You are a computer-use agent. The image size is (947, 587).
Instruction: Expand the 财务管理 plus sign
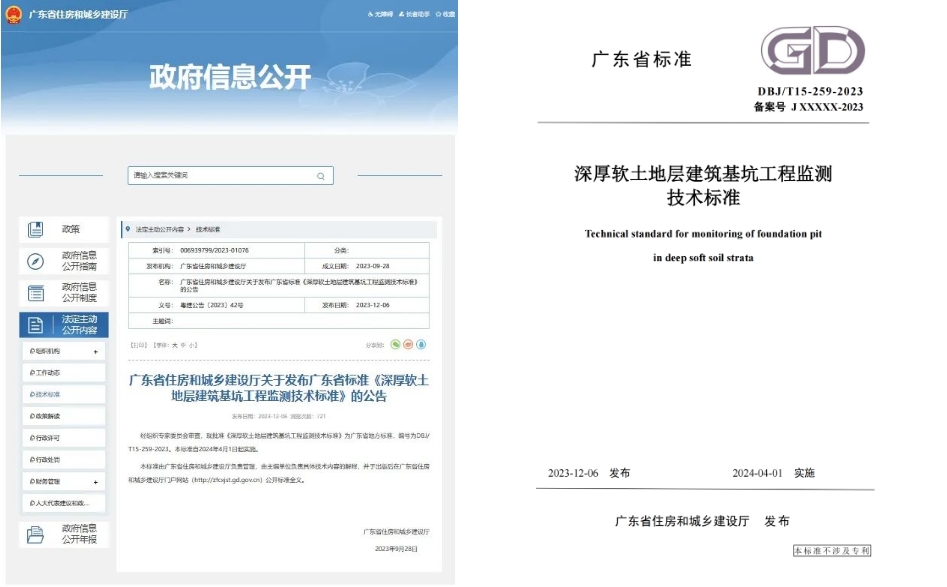pyautogui.click(x=96, y=482)
